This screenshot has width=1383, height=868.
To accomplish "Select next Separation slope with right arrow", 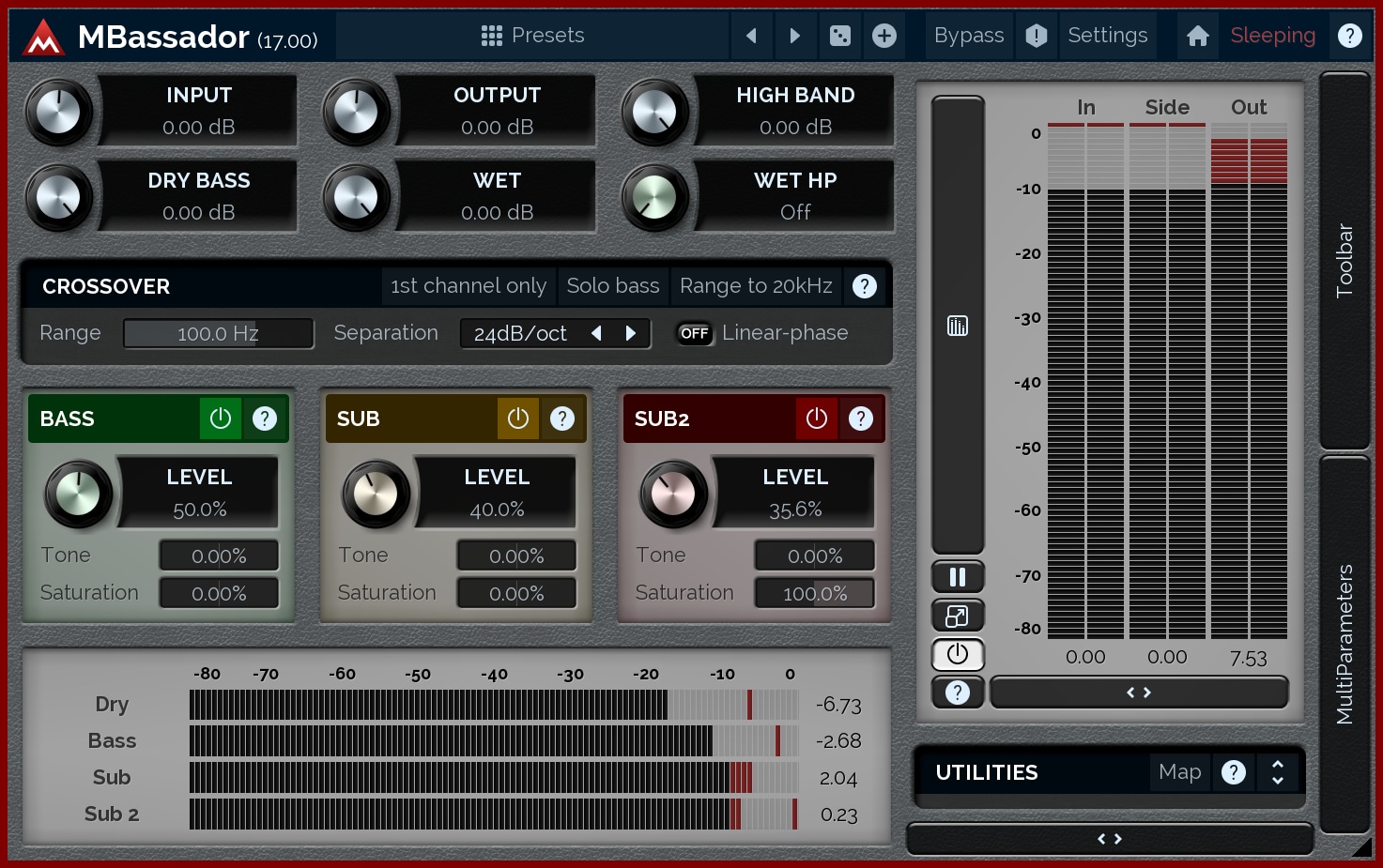I will pos(631,333).
